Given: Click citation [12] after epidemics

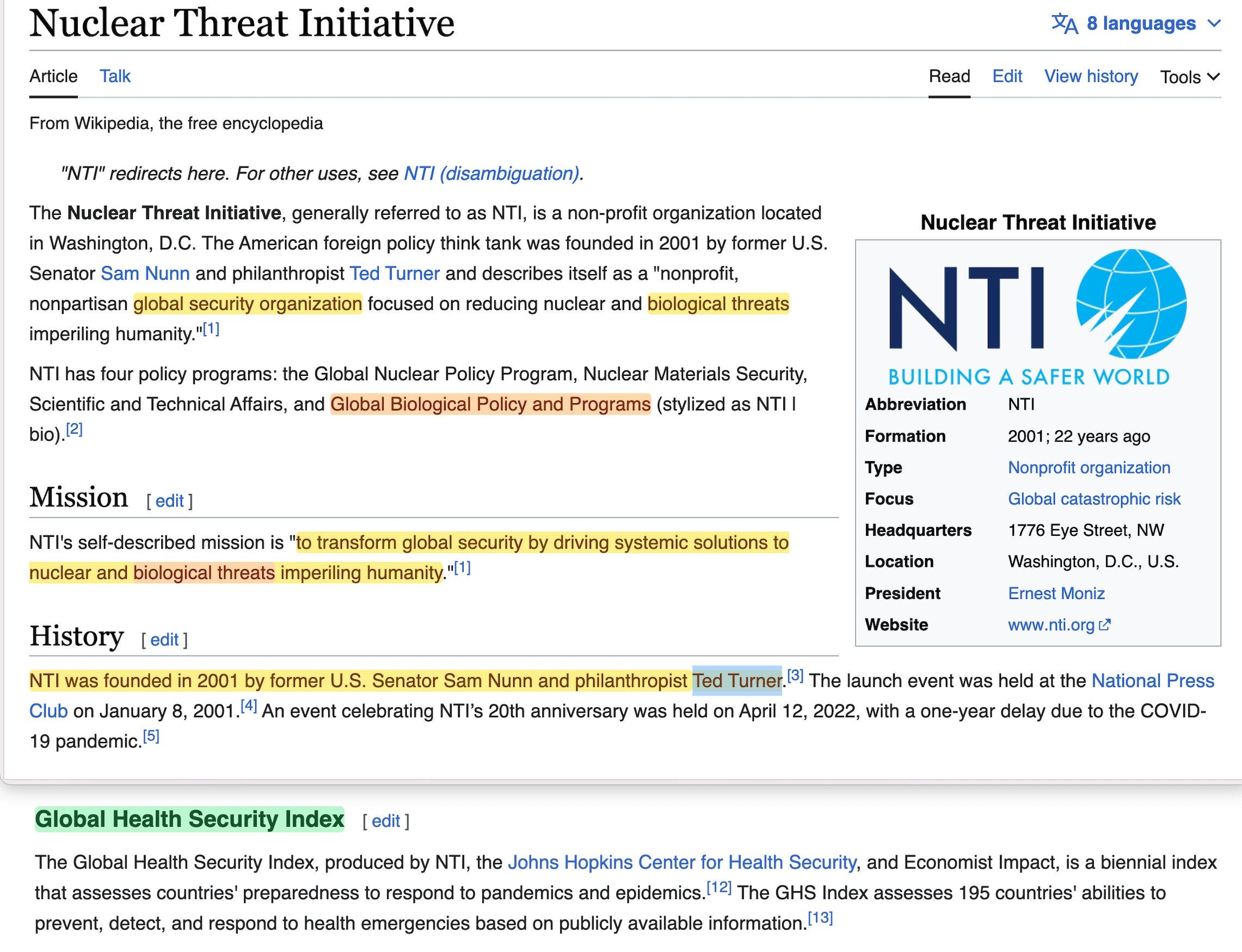Looking at the screenshot, I should tap(720, 888).
